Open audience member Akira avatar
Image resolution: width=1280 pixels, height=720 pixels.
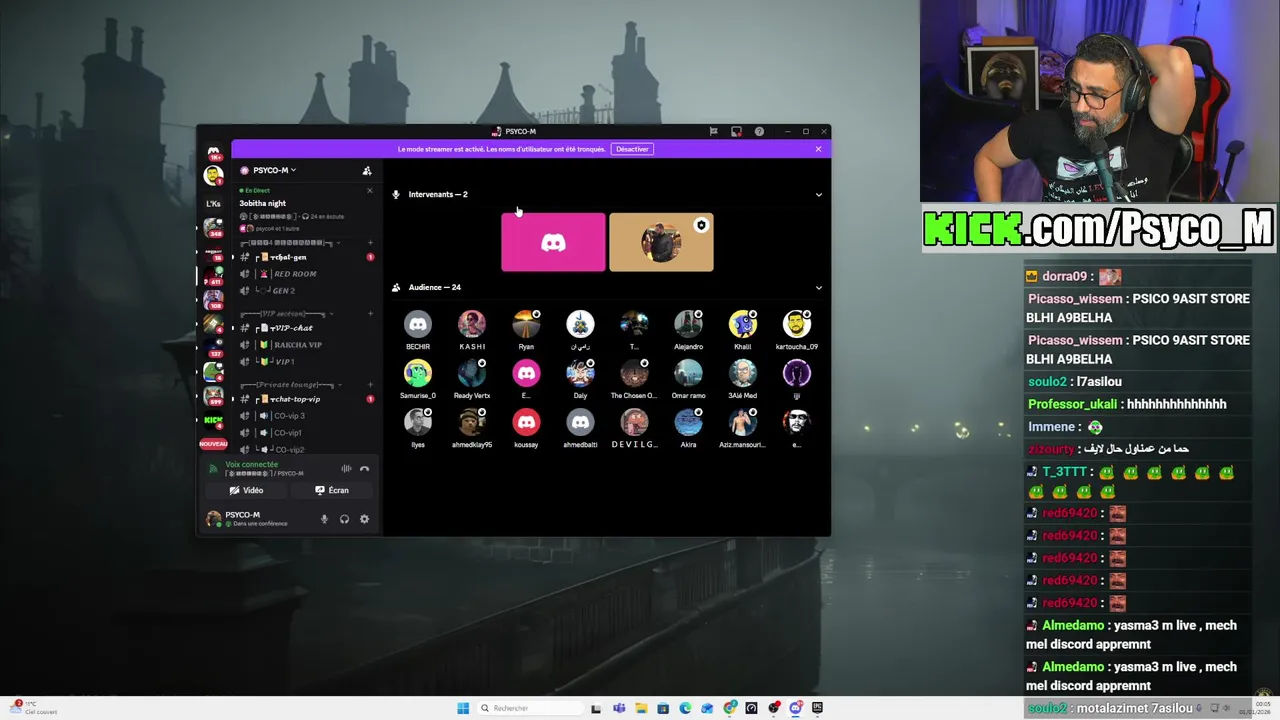pyautogui.click(x=688, y=422)
